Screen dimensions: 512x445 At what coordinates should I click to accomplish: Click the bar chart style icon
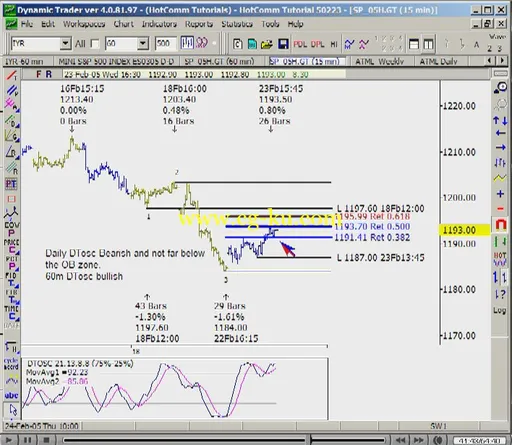coord(187,43)
